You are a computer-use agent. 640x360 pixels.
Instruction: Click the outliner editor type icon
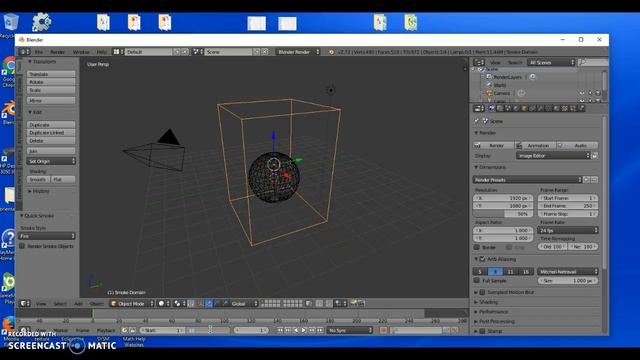click(x=478, y=62)
